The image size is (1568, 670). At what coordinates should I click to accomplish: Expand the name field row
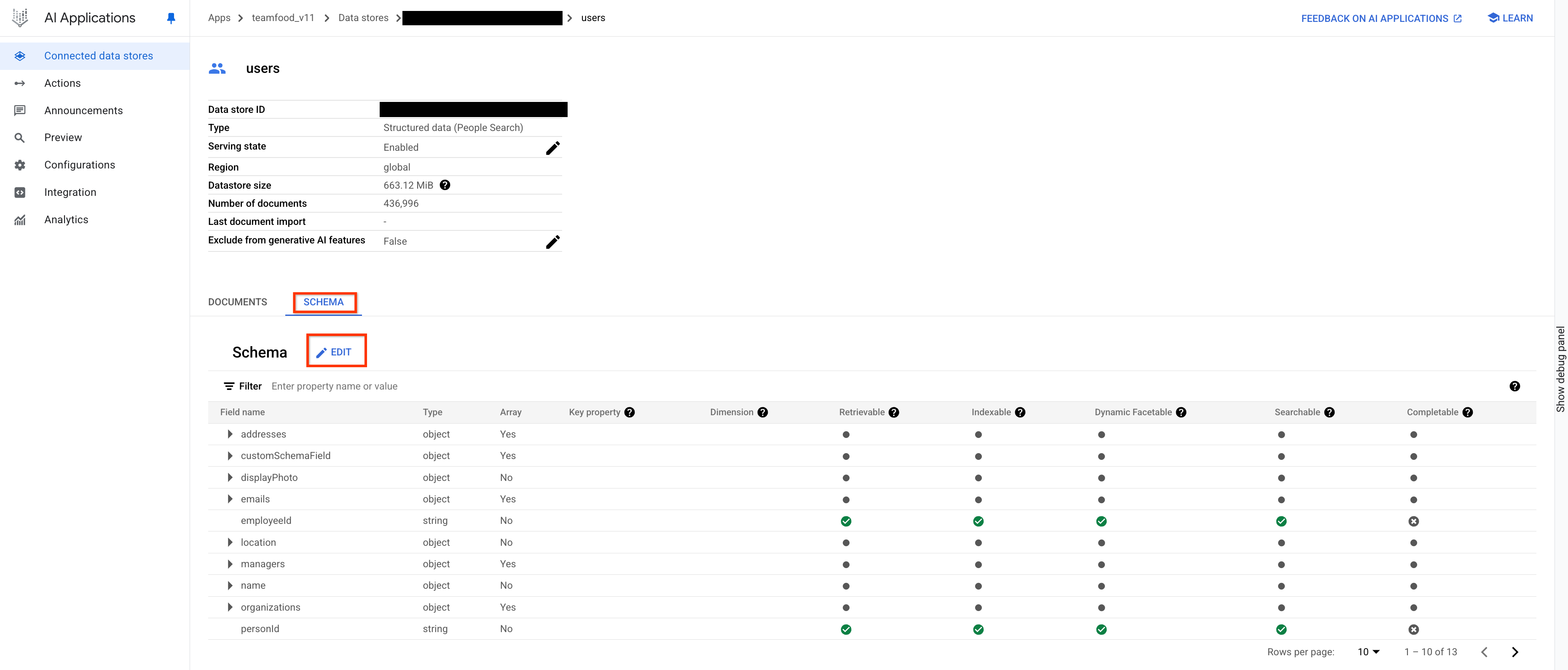230,585
